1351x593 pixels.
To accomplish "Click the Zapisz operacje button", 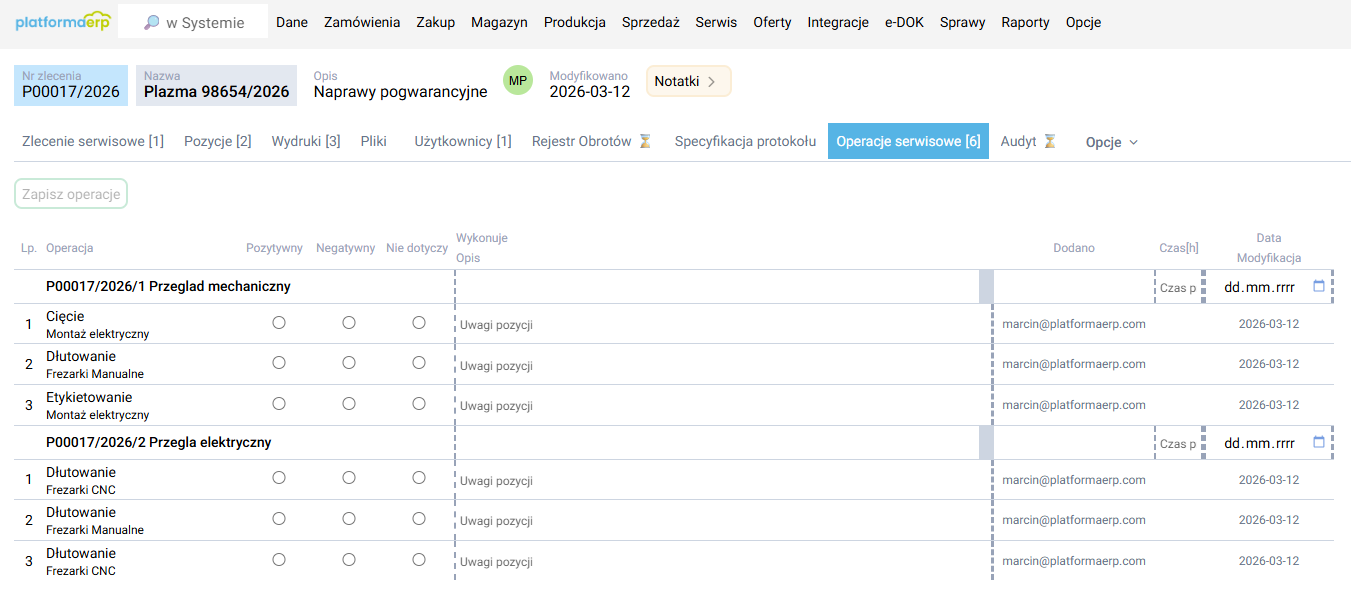I will tap(71, 194).
